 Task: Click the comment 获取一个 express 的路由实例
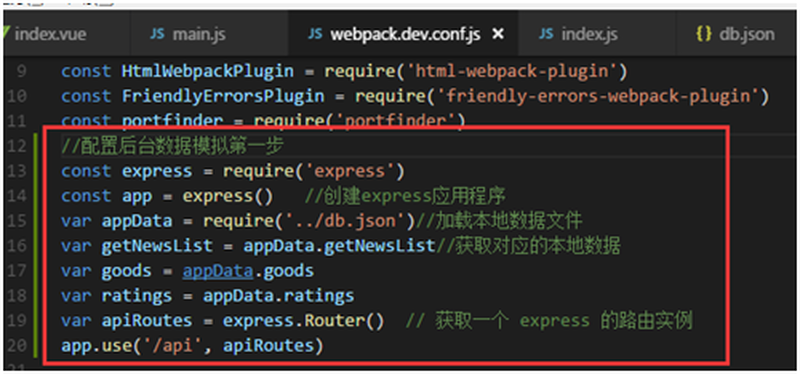click(x=549, y=321)
